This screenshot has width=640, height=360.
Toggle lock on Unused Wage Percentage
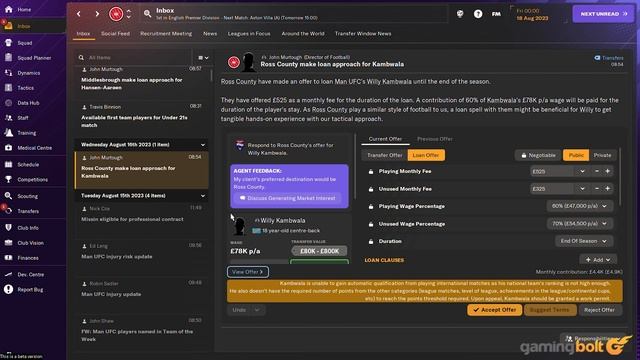pyautogui.click(x=371, y=224)
